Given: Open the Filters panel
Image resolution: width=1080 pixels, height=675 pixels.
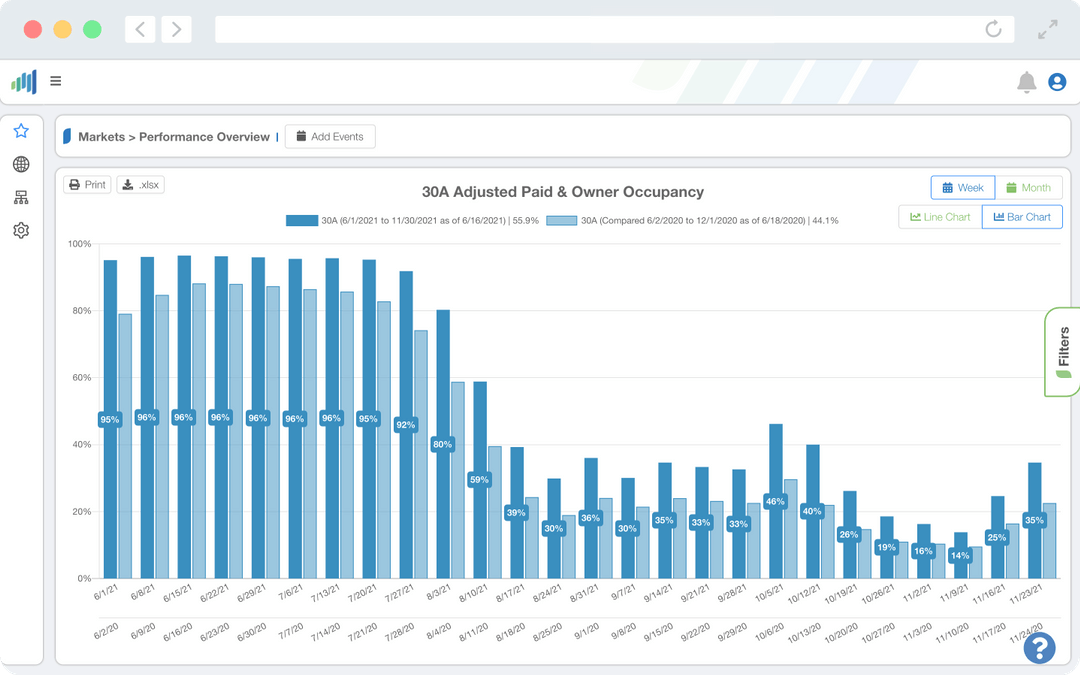Looking at the screenshot, I should point(1061,352).
